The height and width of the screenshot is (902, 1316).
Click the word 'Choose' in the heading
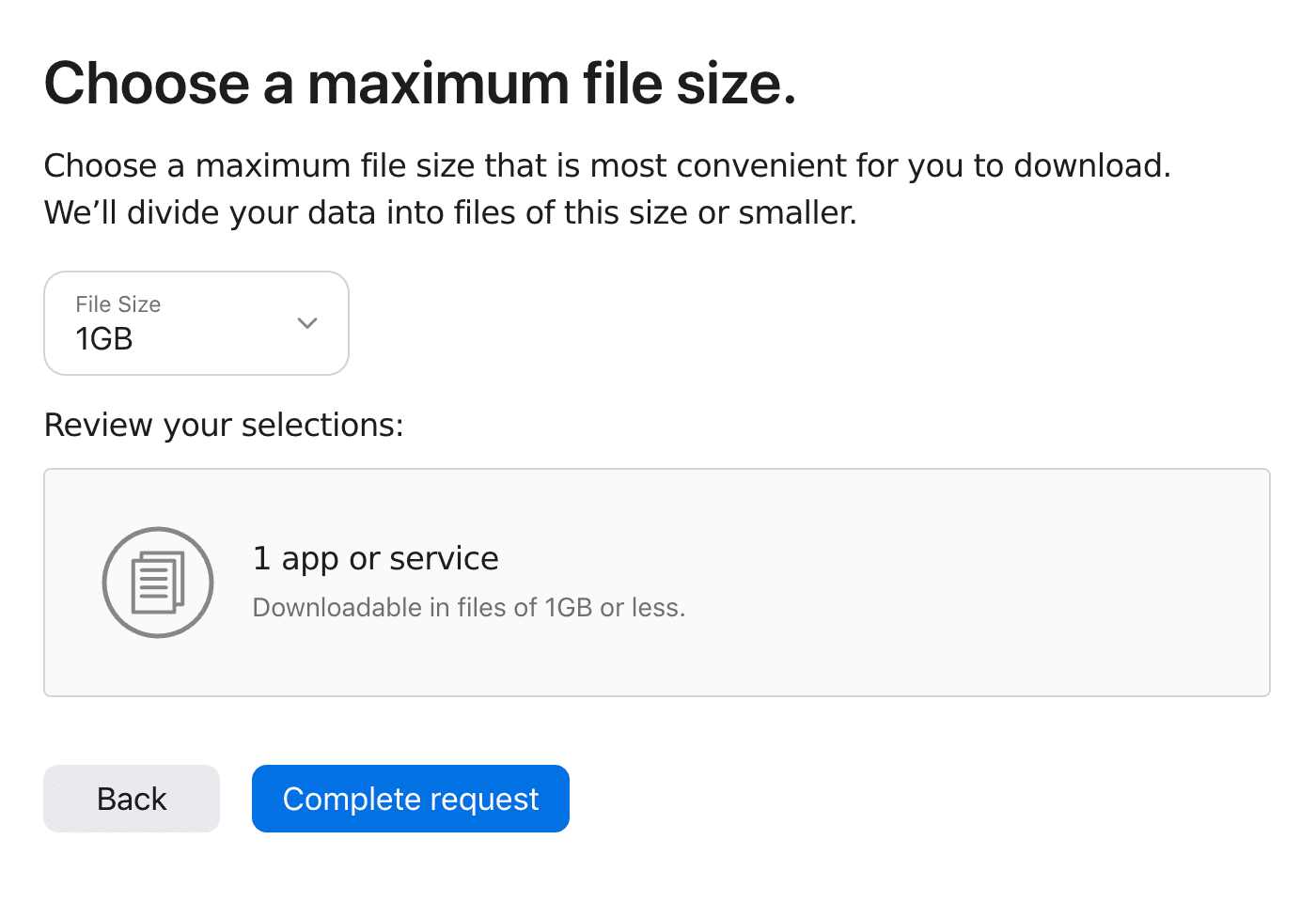(x=148, y=84)
